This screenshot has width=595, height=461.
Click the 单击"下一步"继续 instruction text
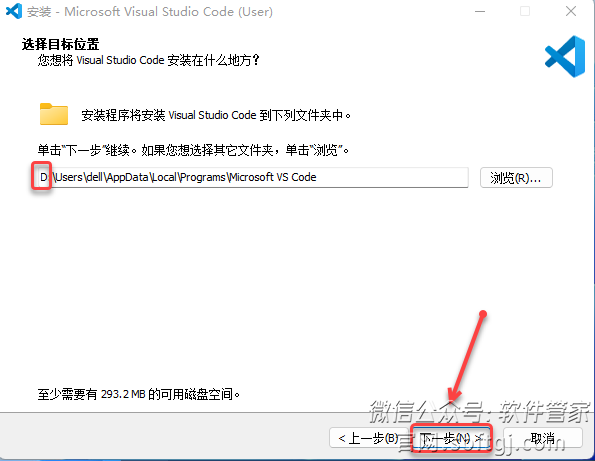tap(193, 150)
